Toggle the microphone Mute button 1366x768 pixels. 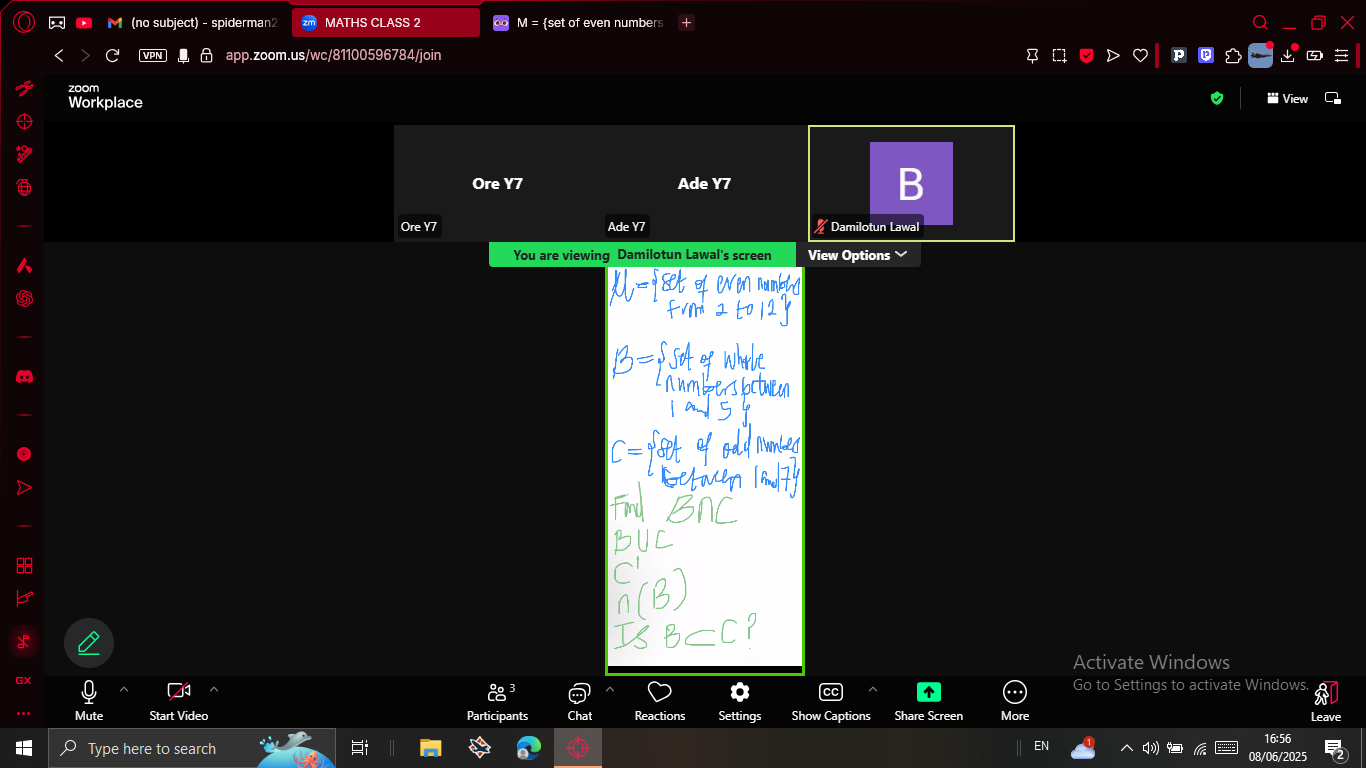pyautogui.click(x=89, y=701)
